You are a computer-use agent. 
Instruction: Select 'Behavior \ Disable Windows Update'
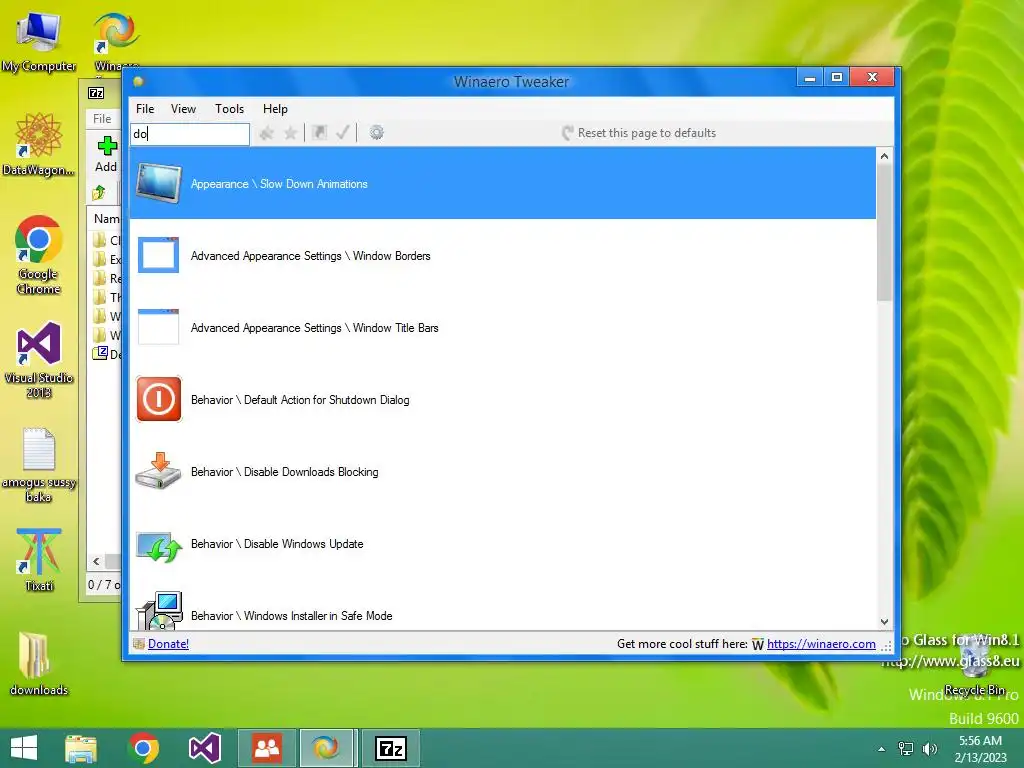[x=502, y=543]
